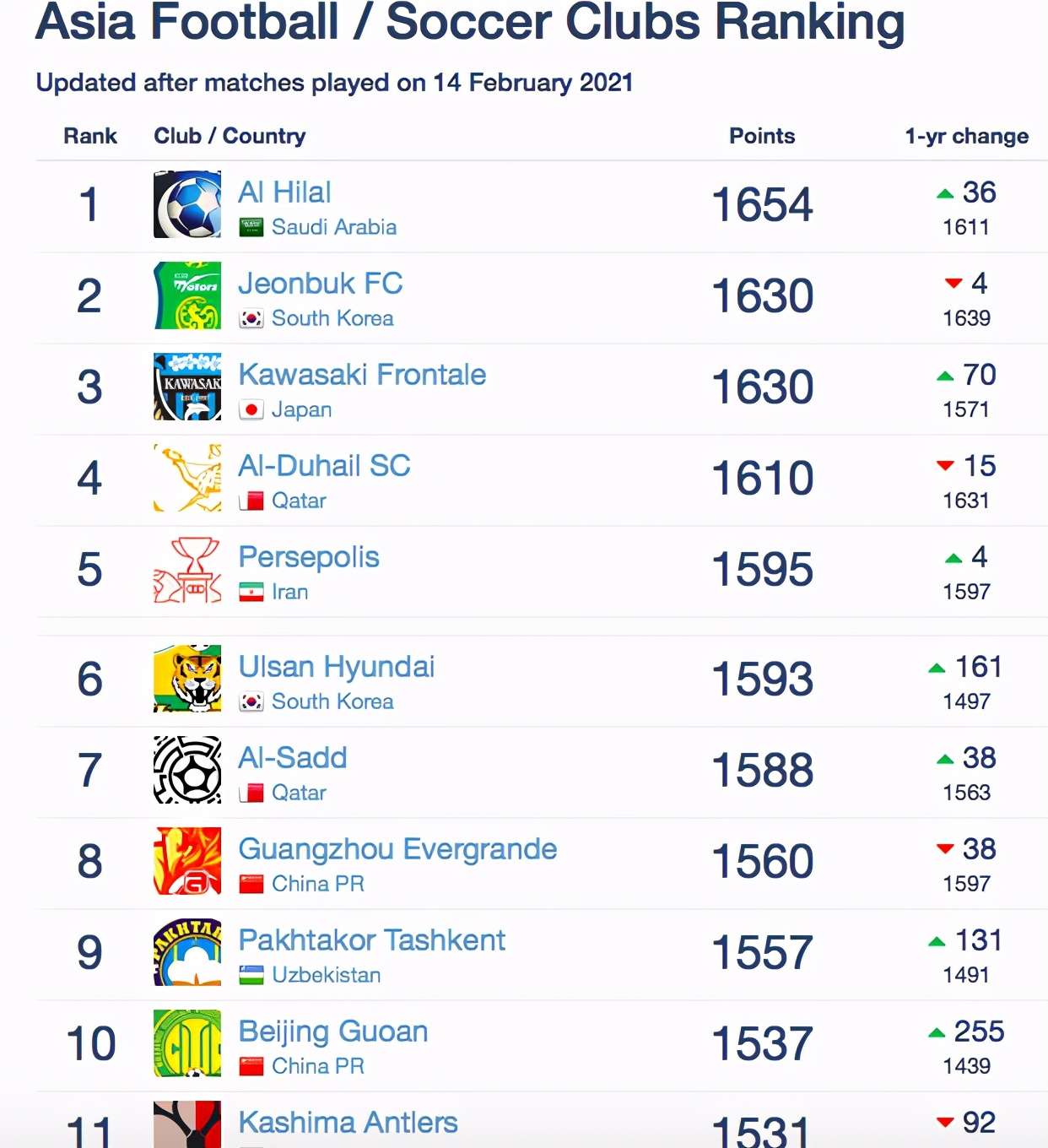Click the Rank column header
This screenshot has height=1148, width=1048.
click(90, 136)
